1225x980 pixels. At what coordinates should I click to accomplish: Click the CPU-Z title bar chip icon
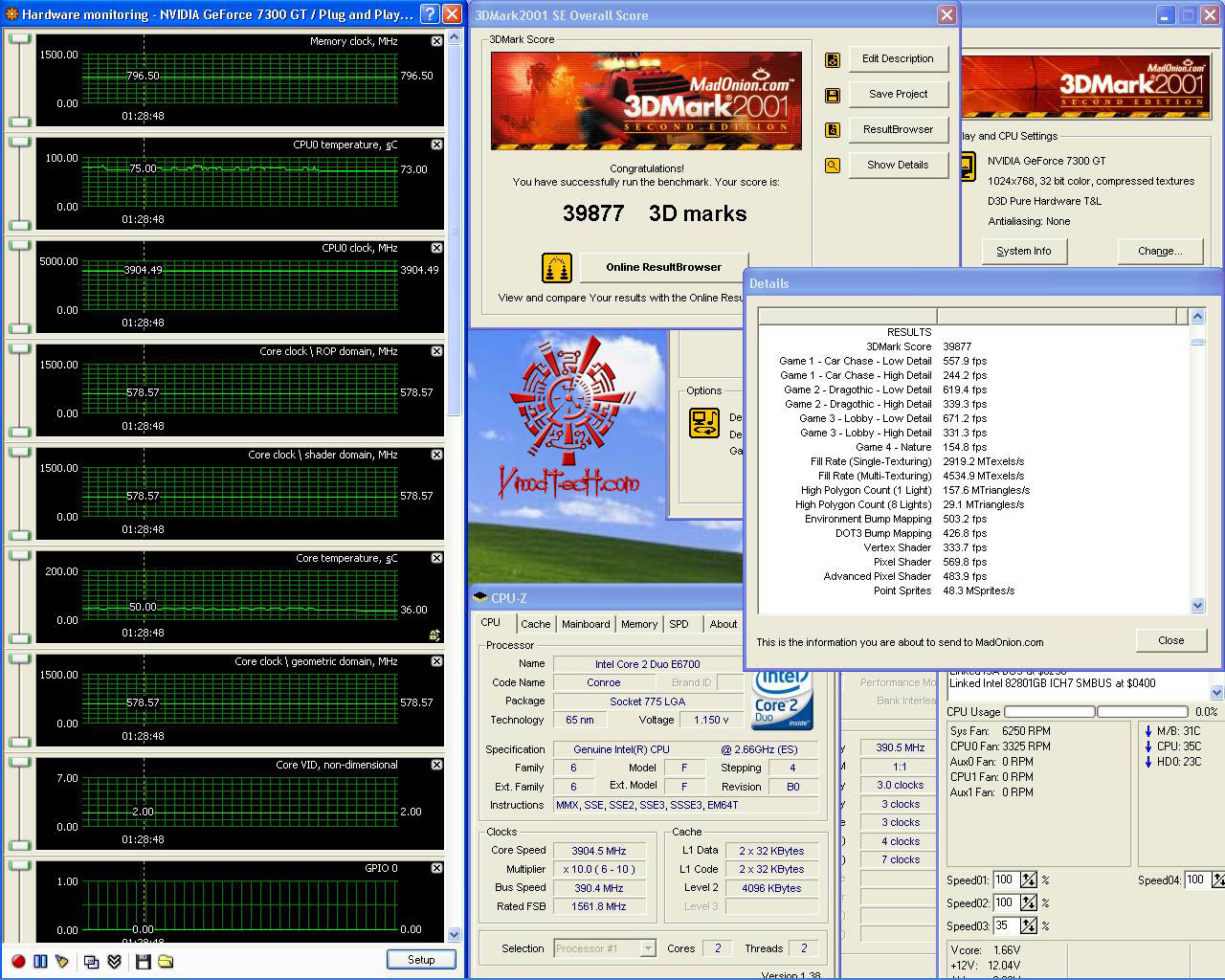pyautogui.click(x=480, y=598)
